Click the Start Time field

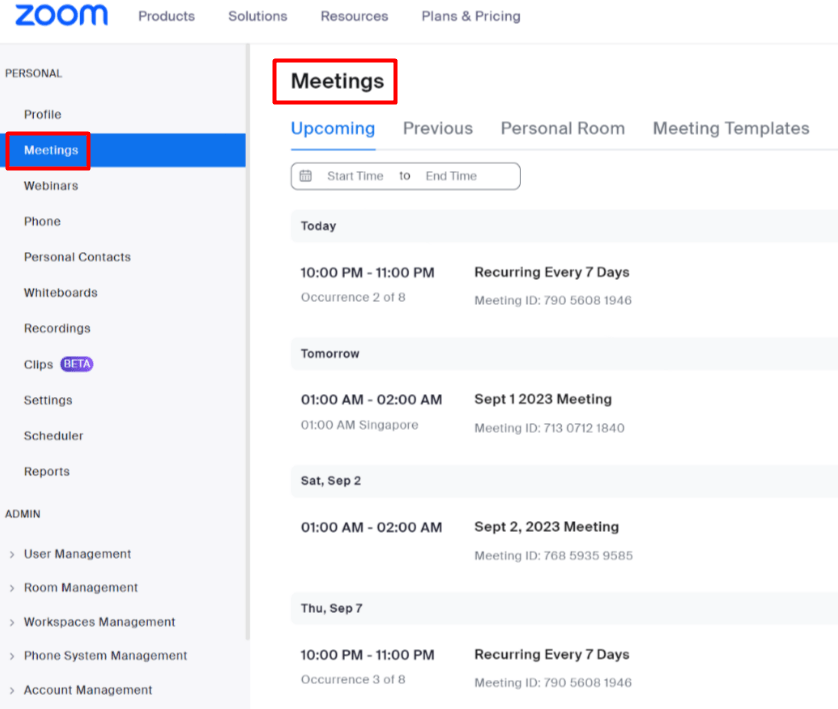(x=355, y=176)
